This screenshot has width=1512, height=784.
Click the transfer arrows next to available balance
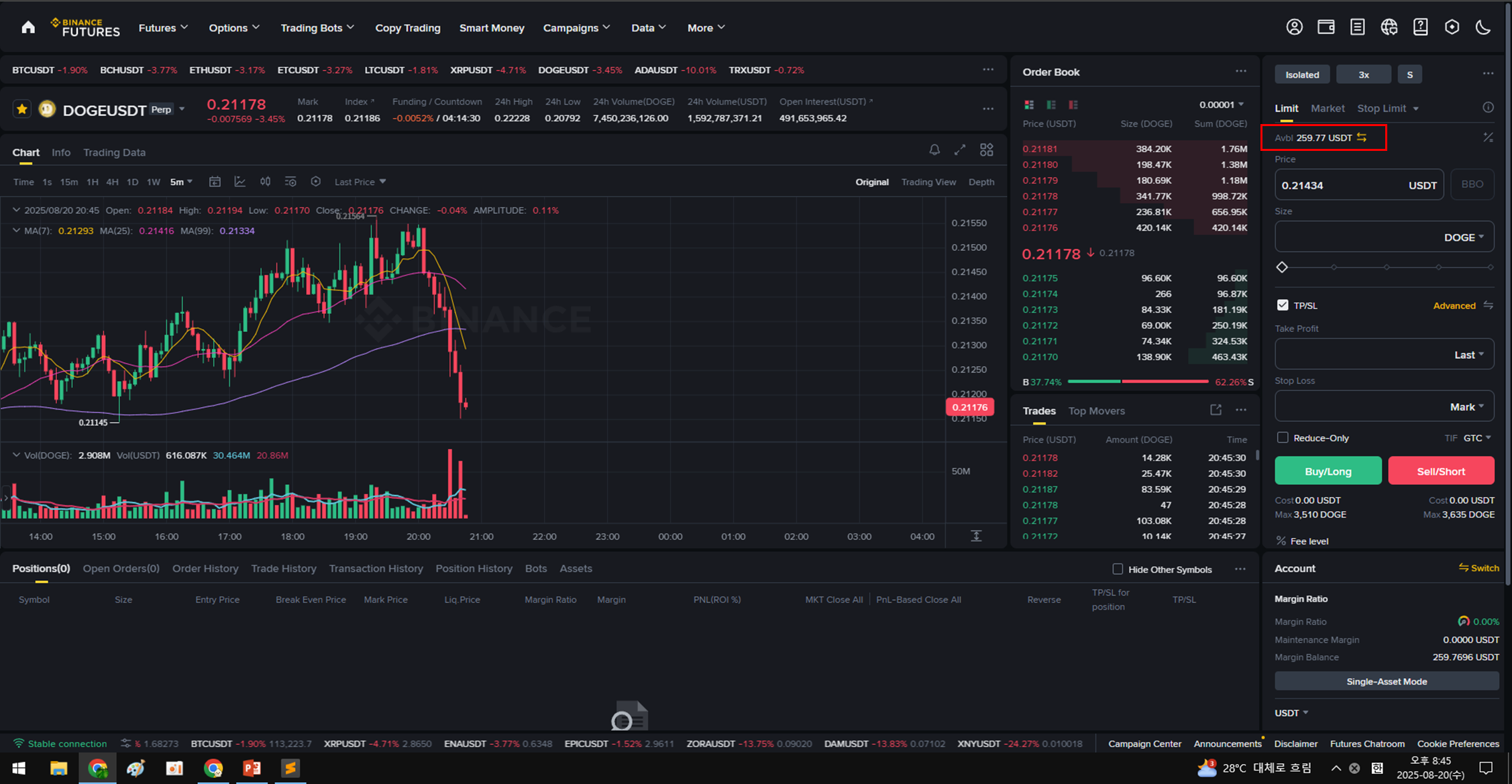point(1362,137)
